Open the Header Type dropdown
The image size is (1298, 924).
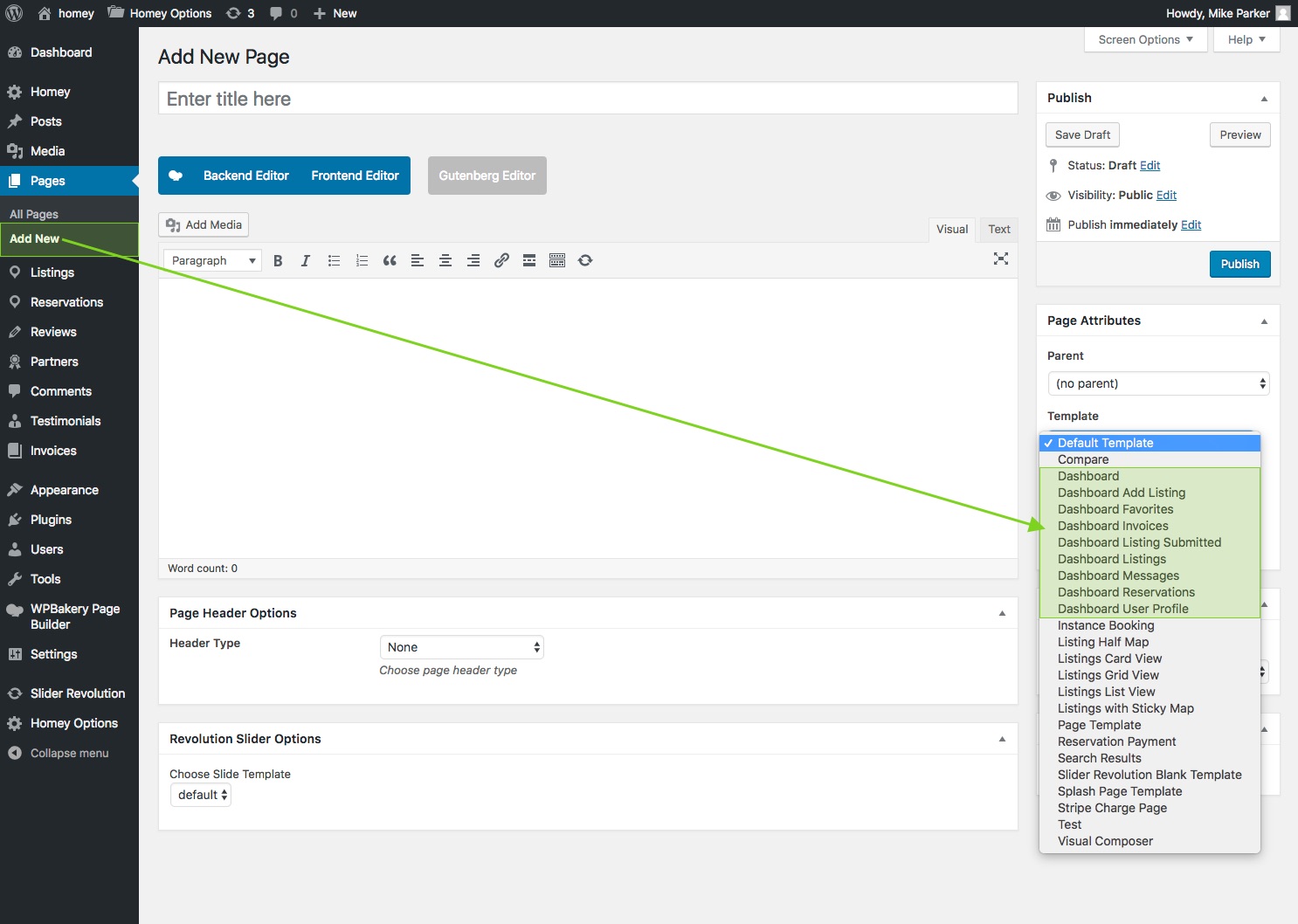click(462, 647)
